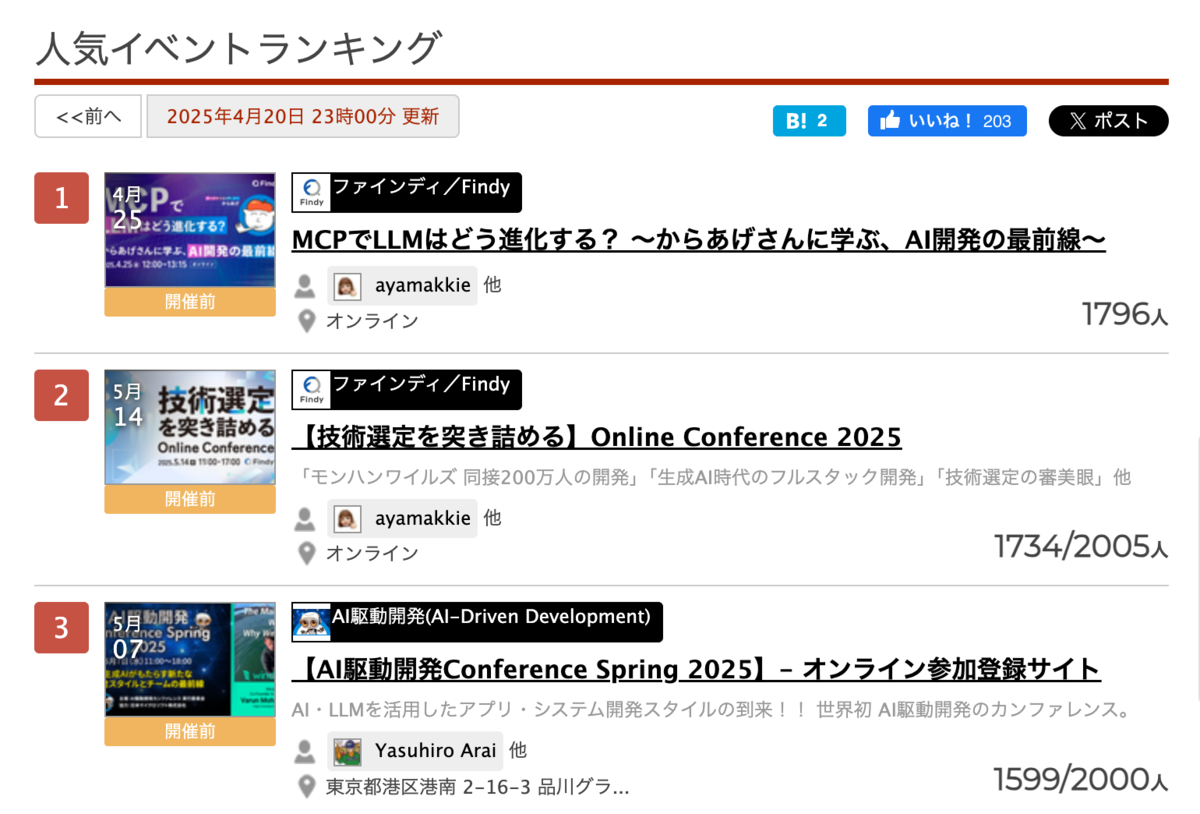Screen dimensions: 1200x814
Task: Click the rank 2 badge
Action: pyautogui.click(x=62, y=395)
